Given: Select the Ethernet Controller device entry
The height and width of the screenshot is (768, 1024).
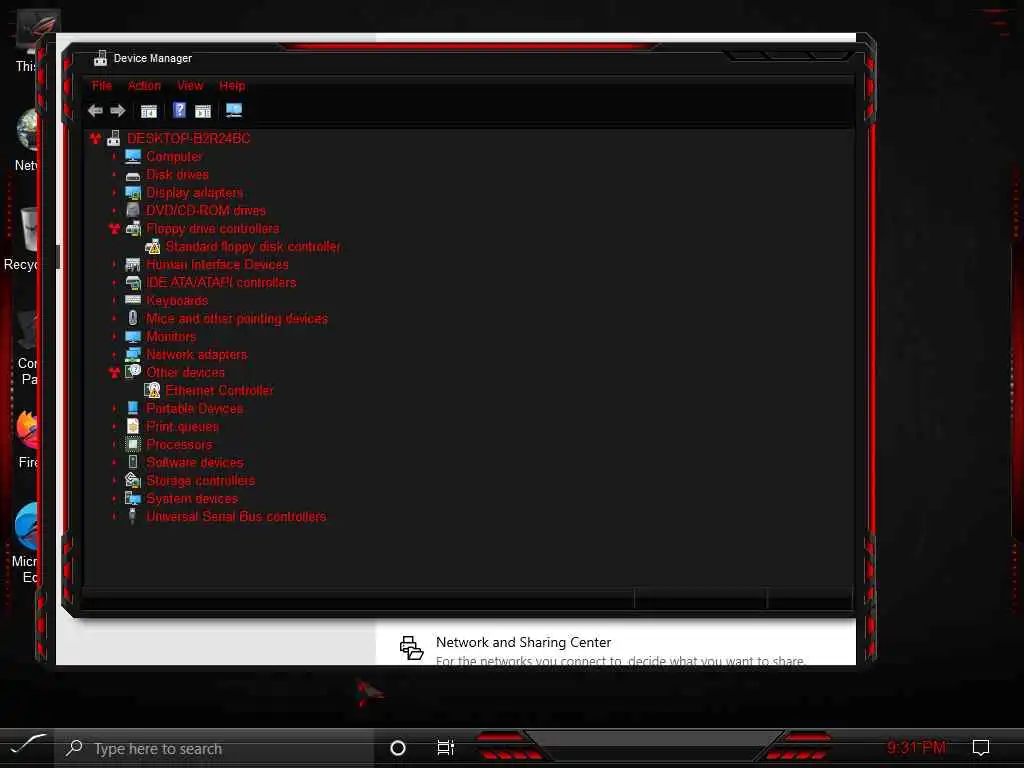Looking at the screenshot, I should point(219,390).
